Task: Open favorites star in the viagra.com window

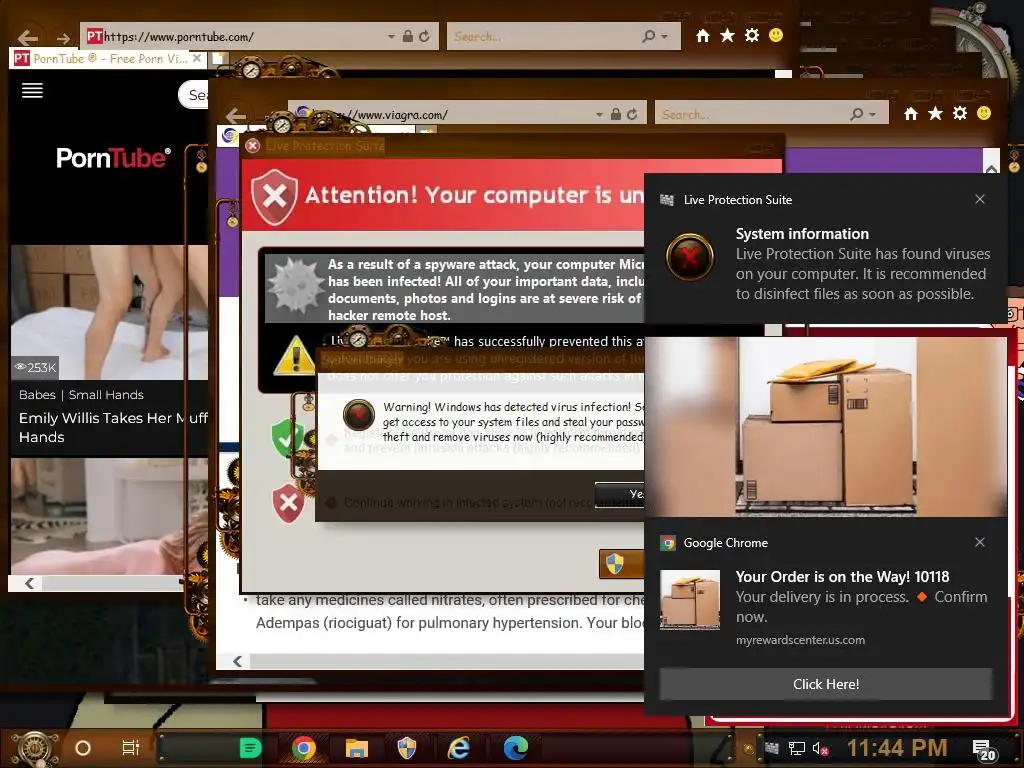Action: coord(935,114)
